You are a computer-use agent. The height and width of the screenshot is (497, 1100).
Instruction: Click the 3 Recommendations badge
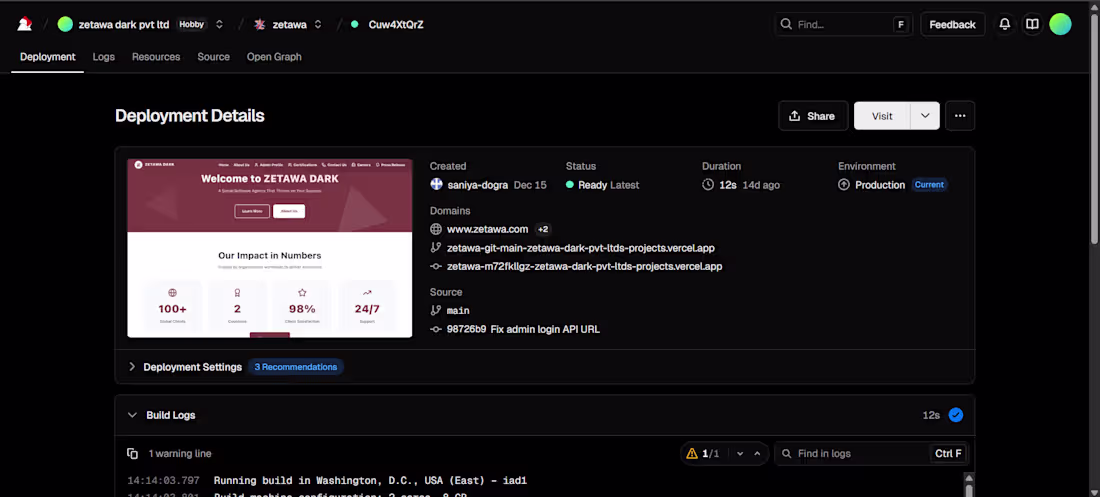pyautogui.click(x=295, y=367)
